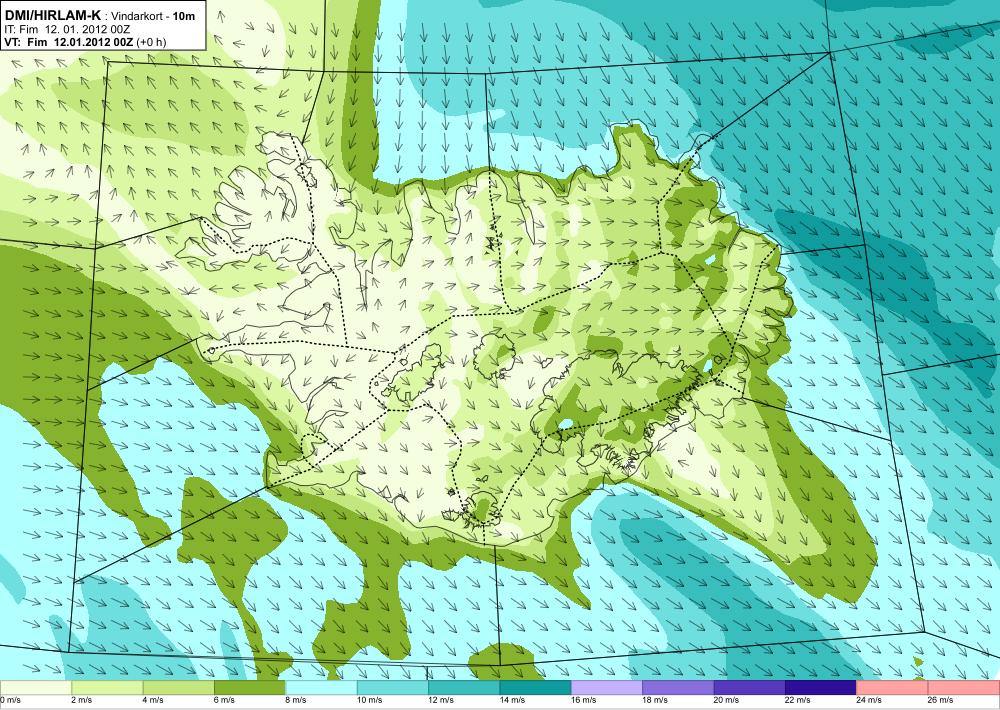The height and width of the screenshot is (710, 1000).
Task: Select the darkest purple 22–24 m/s legend swatch
Action: coord(821,688)
